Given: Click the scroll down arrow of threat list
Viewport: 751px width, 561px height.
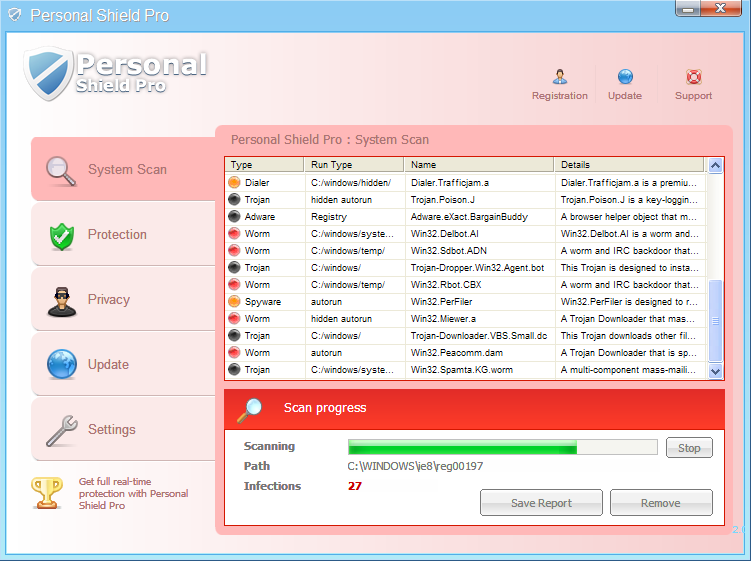Looking at the screenshot, I should point(715,371).
